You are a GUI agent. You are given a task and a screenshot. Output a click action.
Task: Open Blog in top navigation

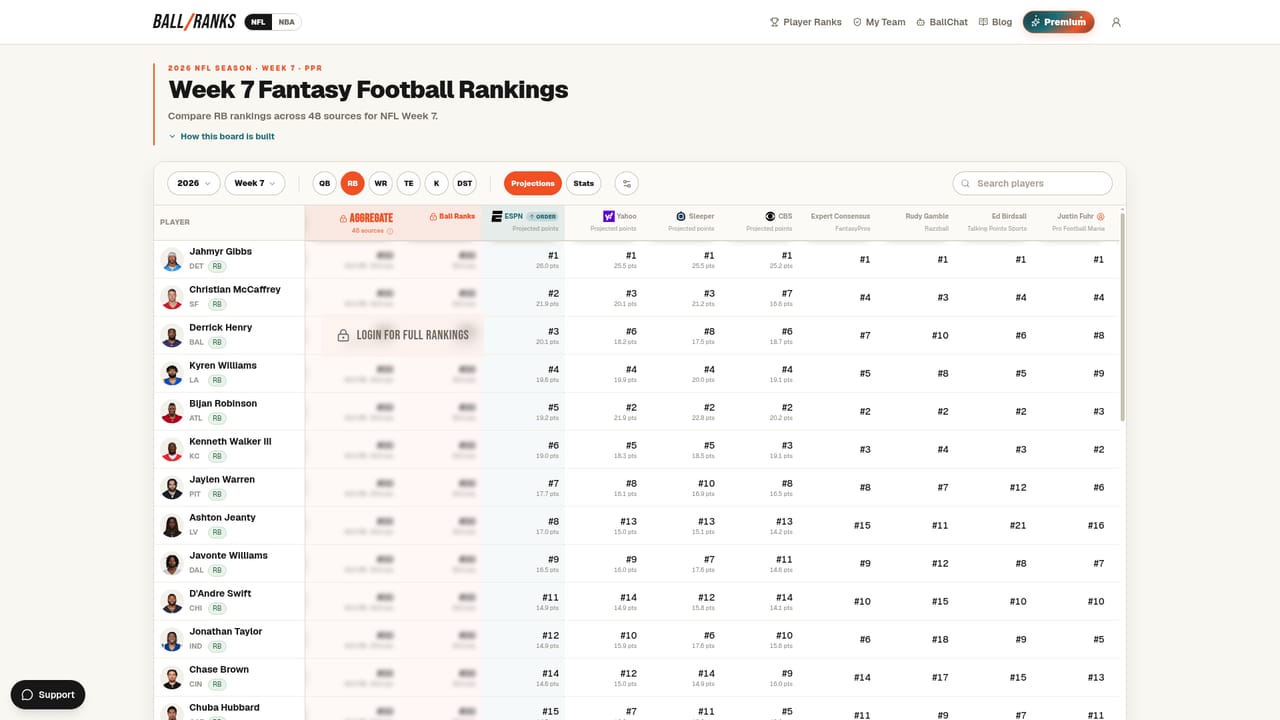(995, 22)
